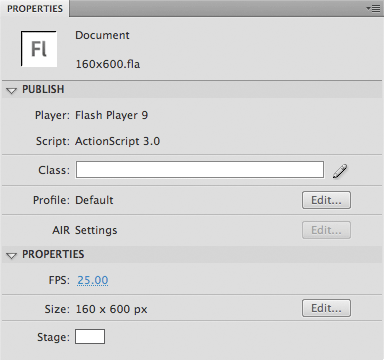The width and height of the screenshot is (384, 360).
Task: Click the Flash document Fl icon
Action: [39, 49]
